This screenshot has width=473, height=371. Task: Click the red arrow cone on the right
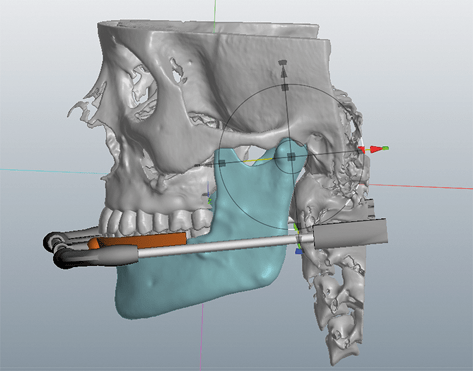376,149
